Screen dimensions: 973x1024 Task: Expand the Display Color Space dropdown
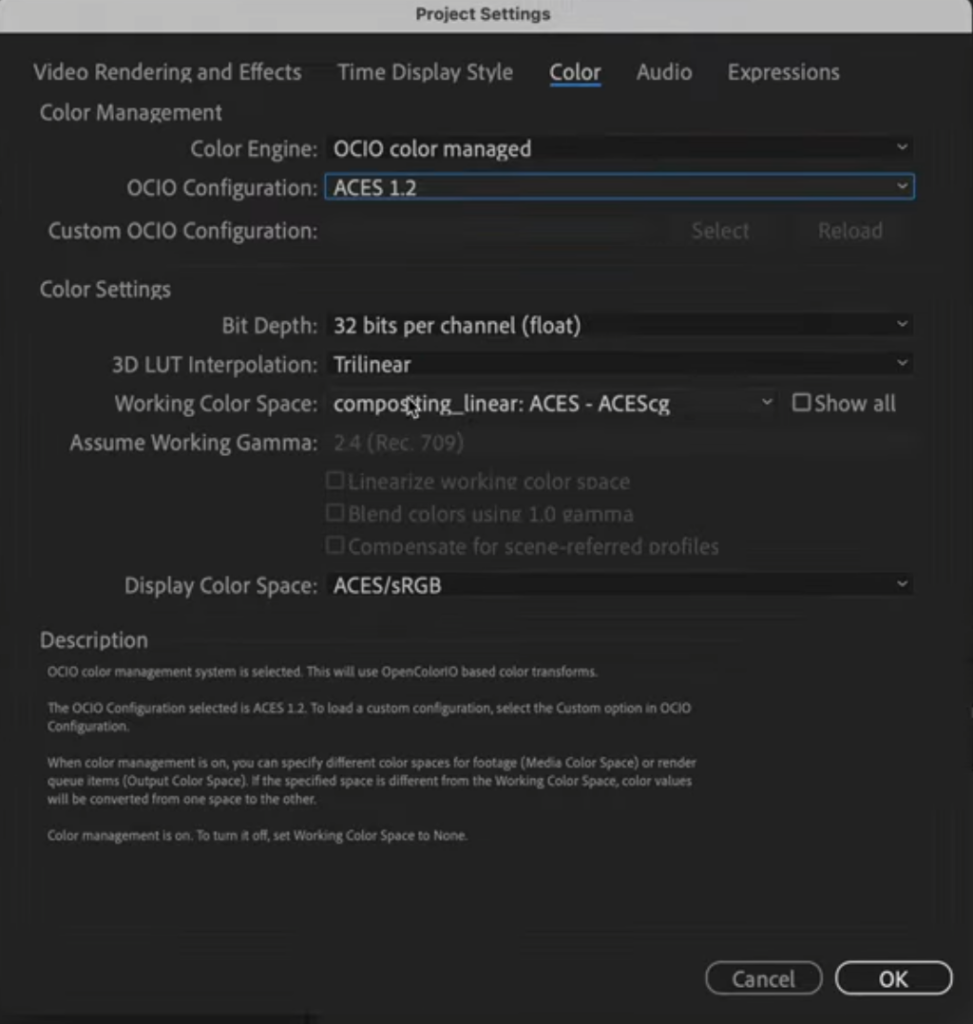[618, 585]
